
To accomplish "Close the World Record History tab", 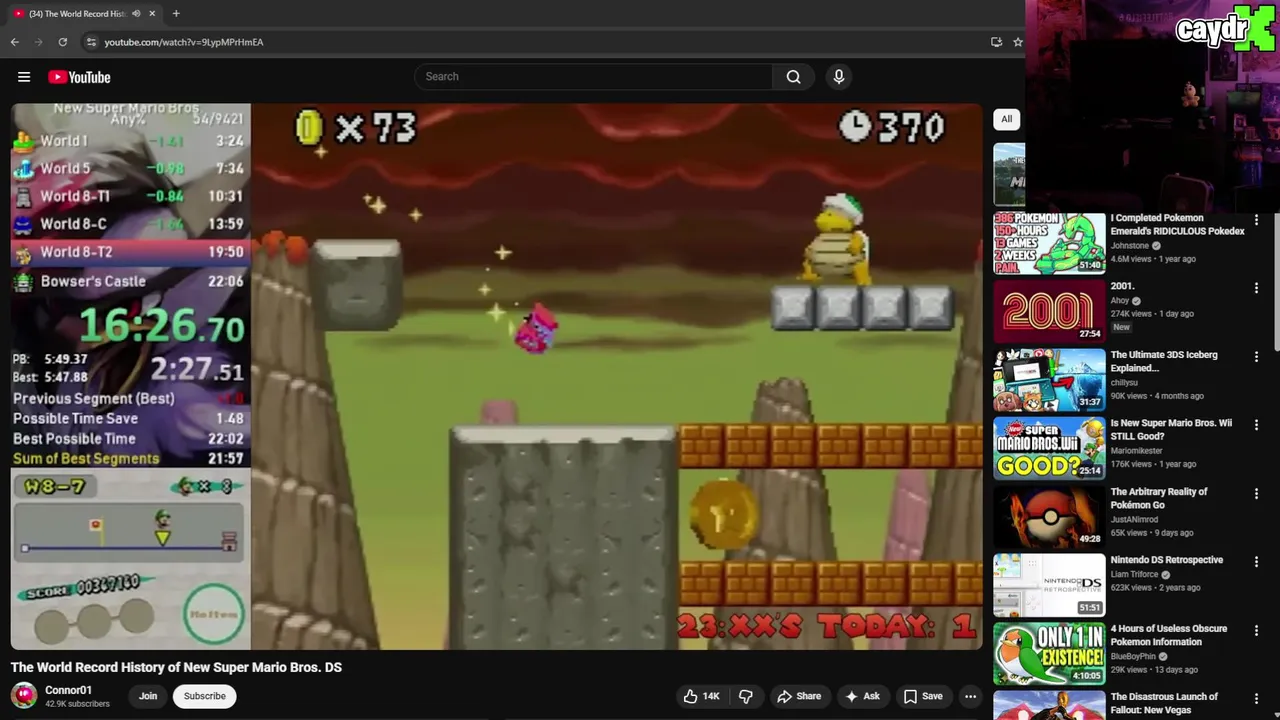I will [152, 14].
